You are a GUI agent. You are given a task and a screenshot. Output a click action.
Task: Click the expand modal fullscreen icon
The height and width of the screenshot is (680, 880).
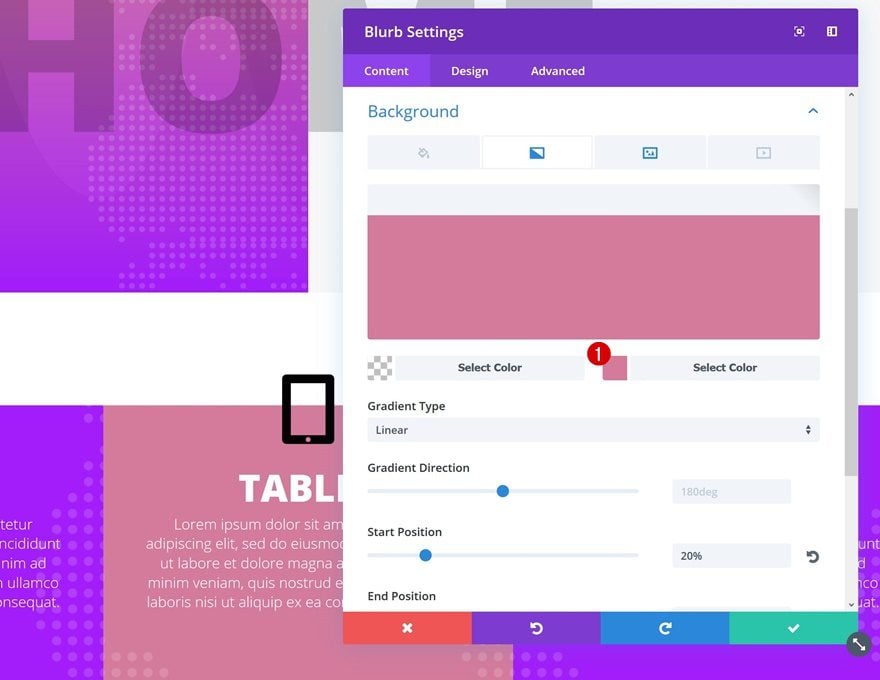799,31
